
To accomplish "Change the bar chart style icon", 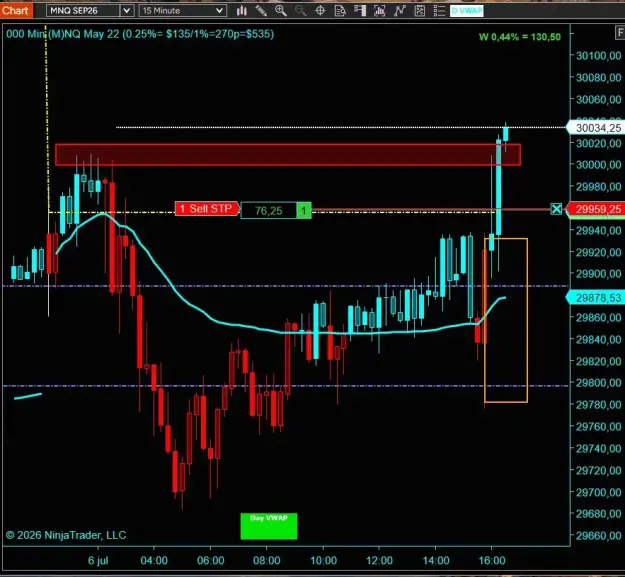I will [242, 11].
